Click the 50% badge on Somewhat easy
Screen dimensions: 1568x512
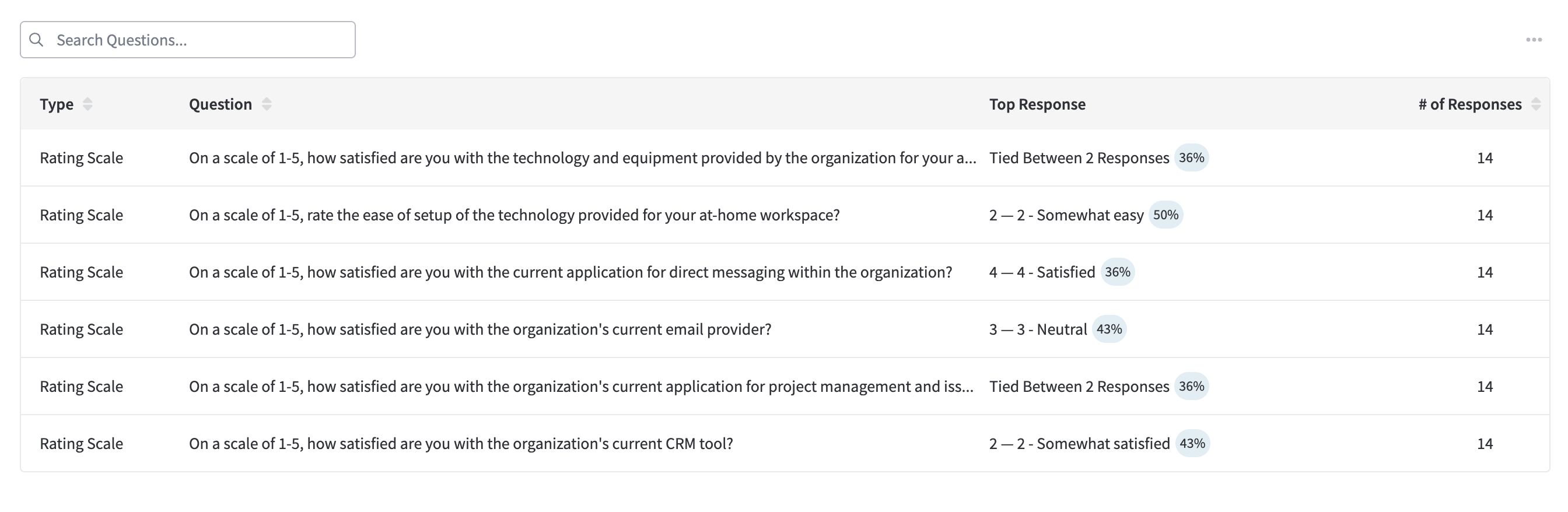[x=1165, y=215]
